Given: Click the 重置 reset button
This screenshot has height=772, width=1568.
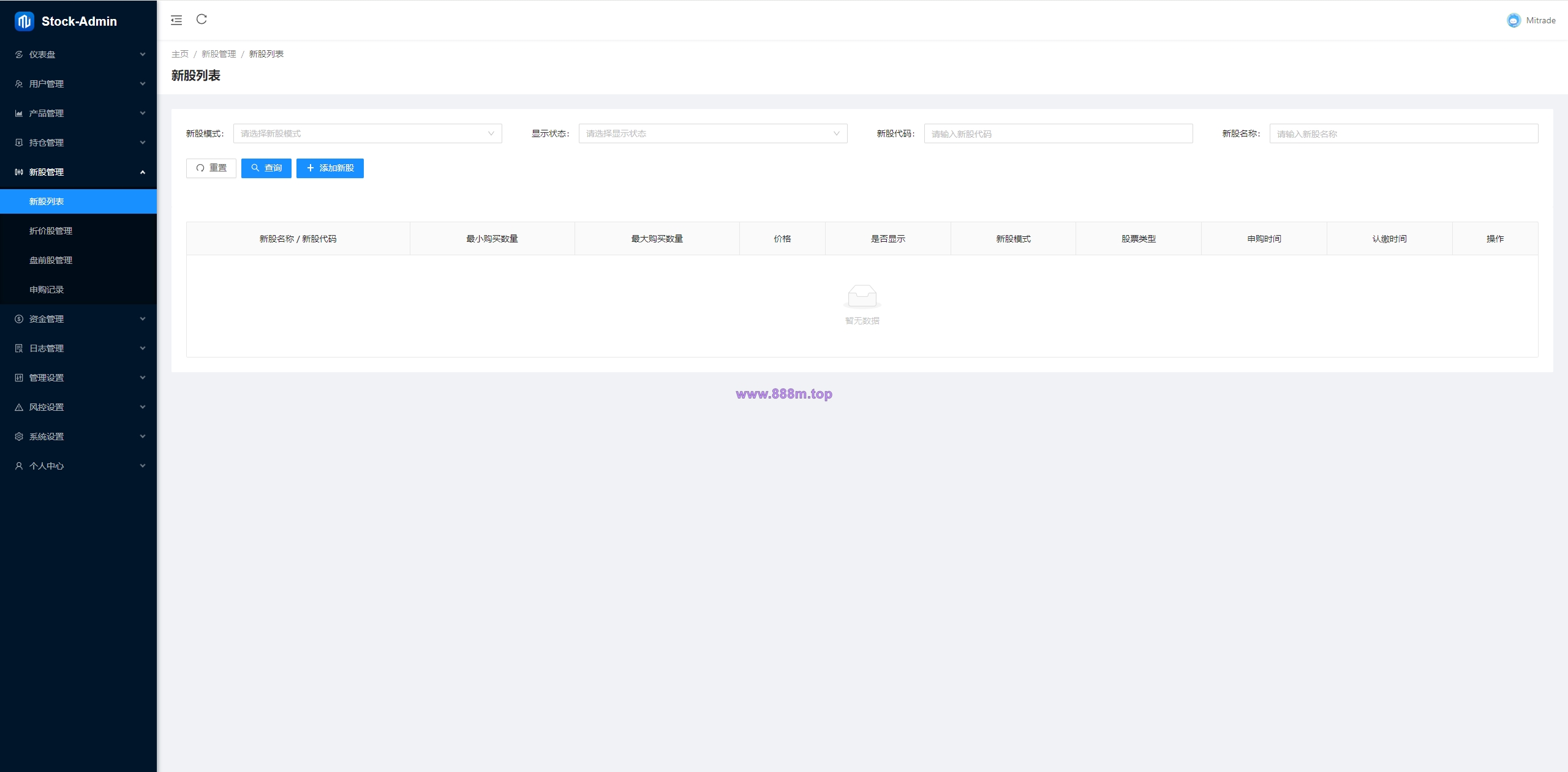Looking at the screenshot, I should (x=211, y=168).
